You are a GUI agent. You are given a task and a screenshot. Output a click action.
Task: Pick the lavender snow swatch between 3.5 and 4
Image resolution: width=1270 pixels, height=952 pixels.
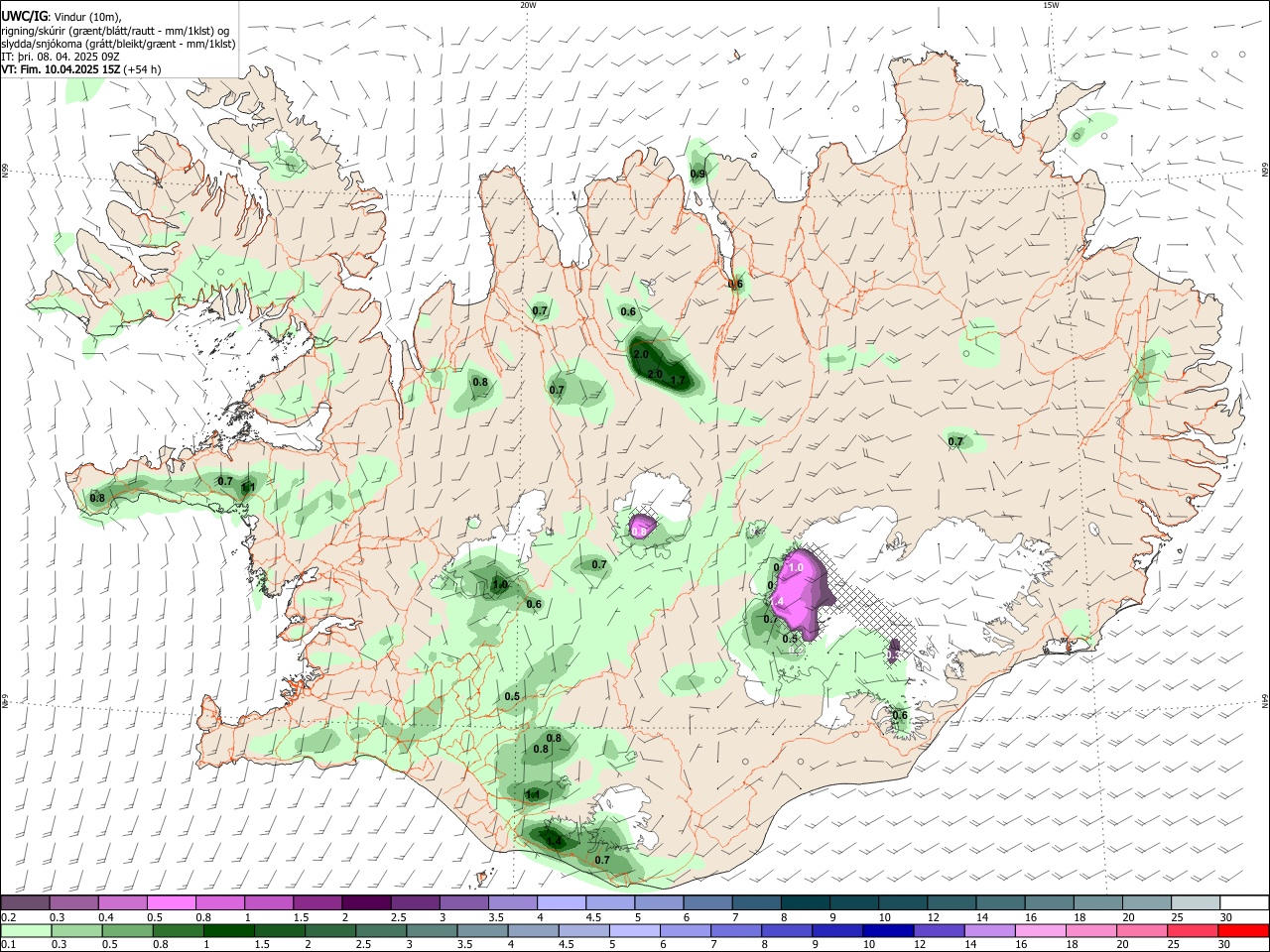[512, 903]
